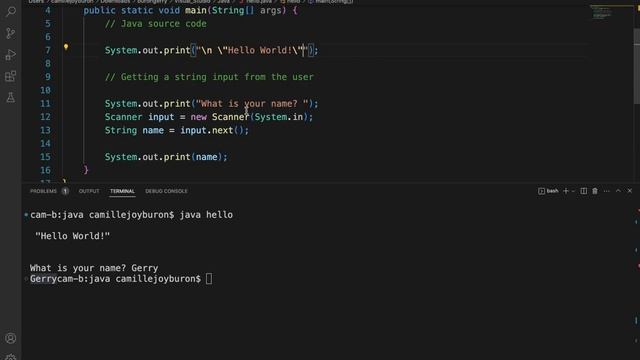Click the "Hello World!" terminal output line

[x=73, y=236]
